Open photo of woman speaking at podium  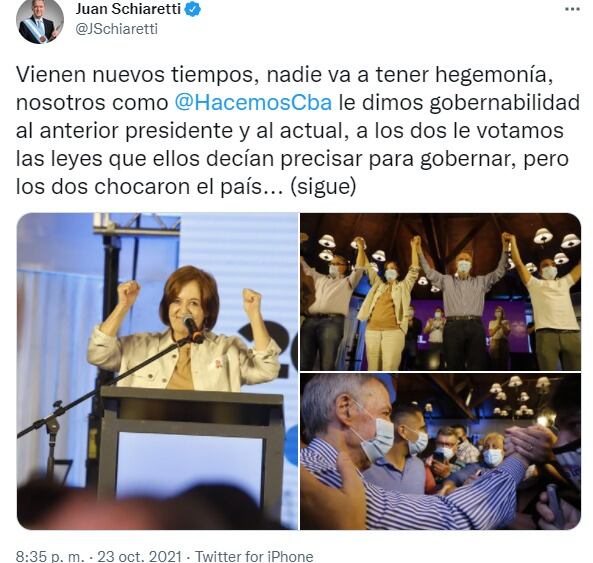pyautogui.click(x=157, y=371)
